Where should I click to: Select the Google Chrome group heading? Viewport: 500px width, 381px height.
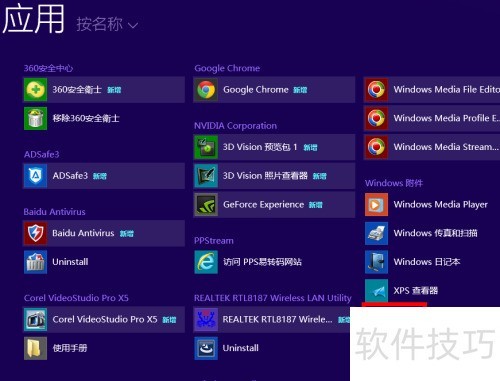227,68
